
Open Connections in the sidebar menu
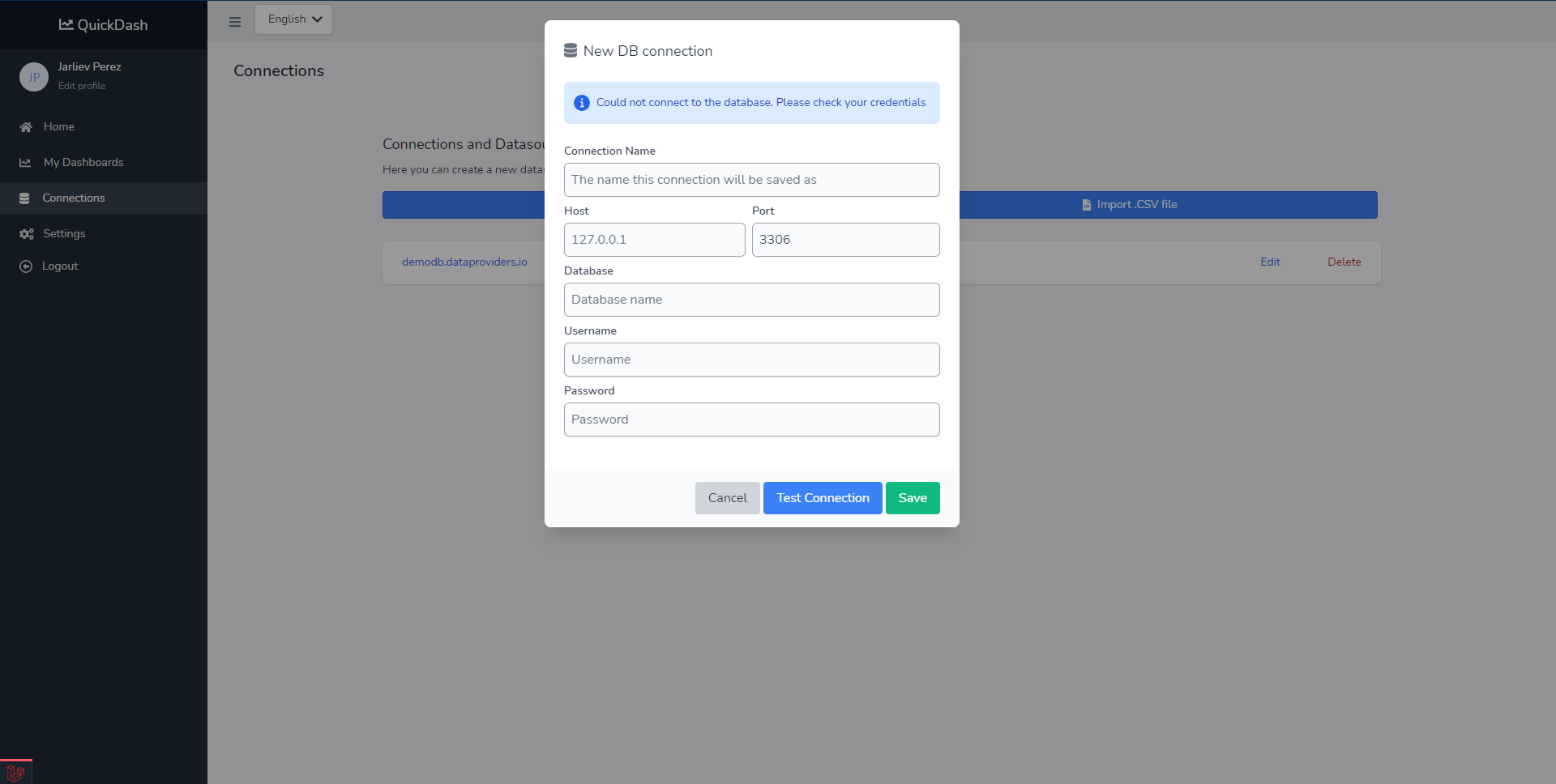coord(73,198)
